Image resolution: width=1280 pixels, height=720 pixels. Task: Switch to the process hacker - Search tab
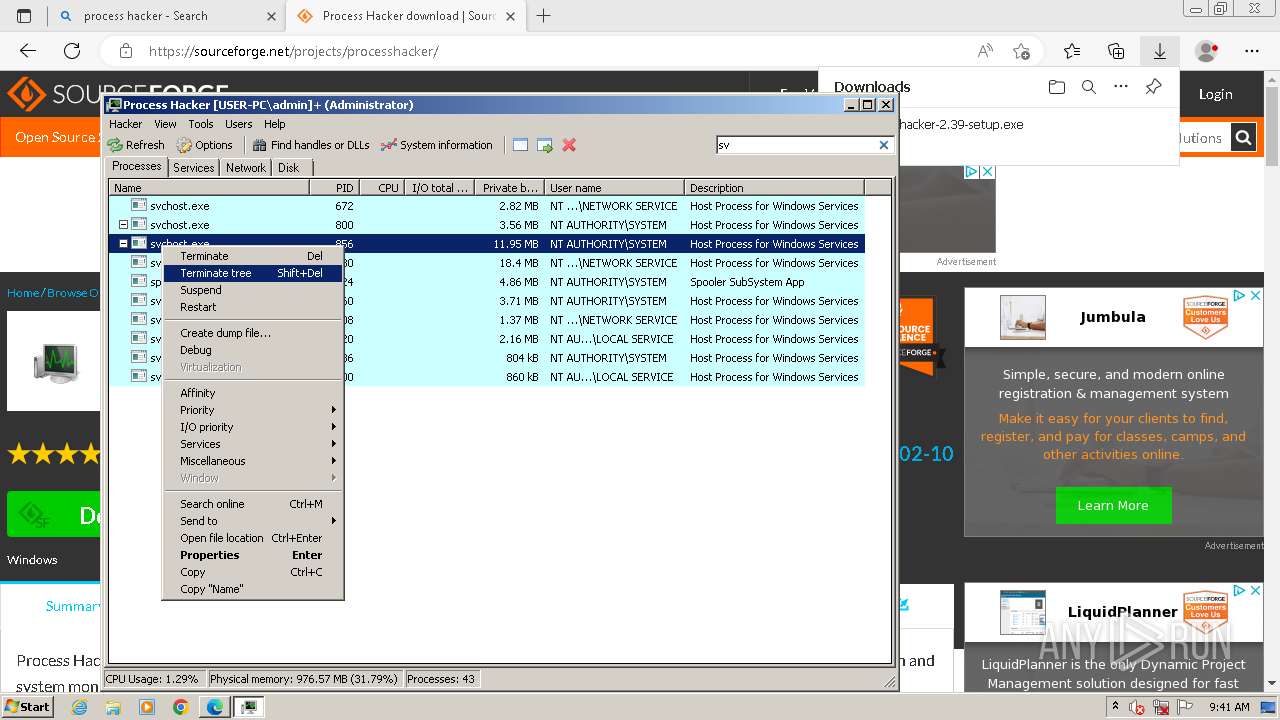(x=165, y=15)
